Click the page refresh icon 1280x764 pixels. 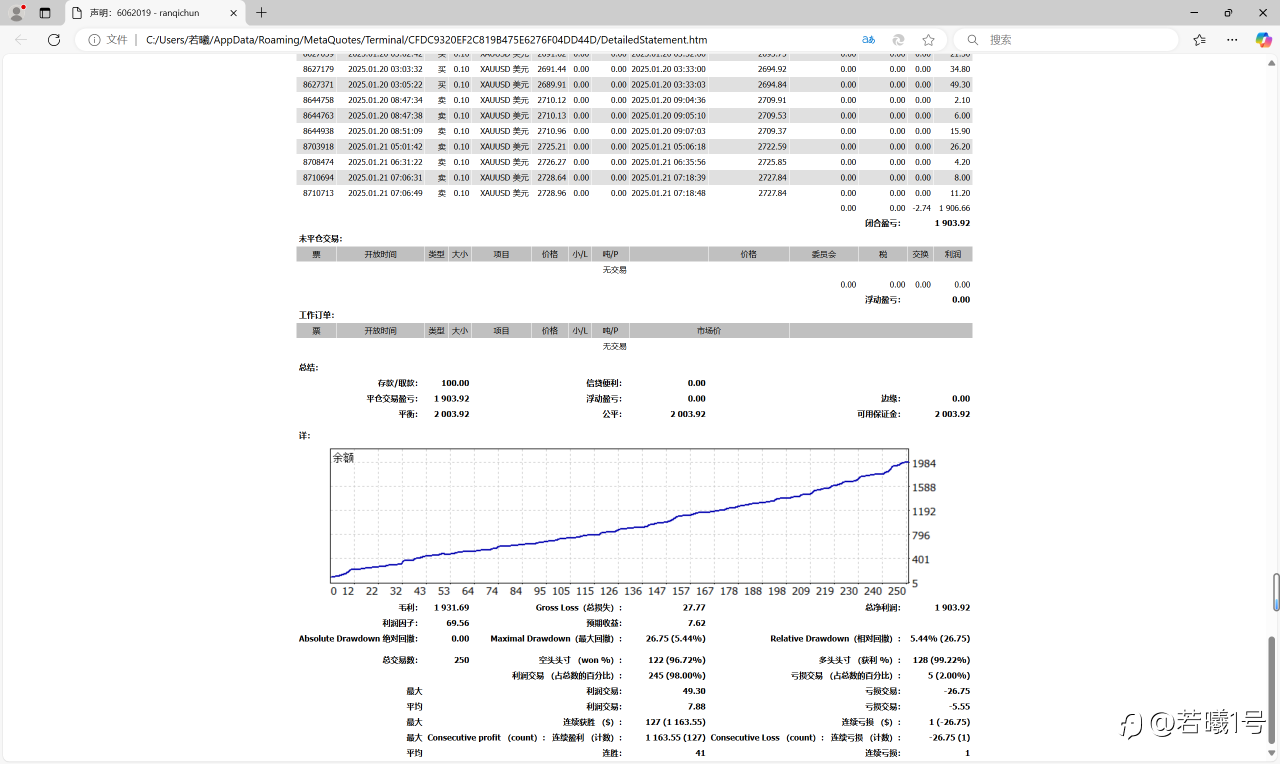tap(54, 40)
